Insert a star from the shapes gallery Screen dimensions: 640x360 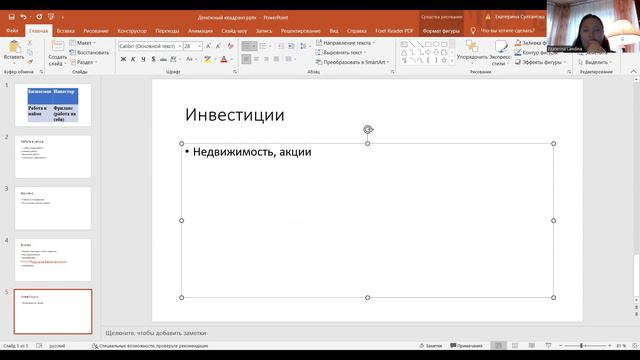[444, 60]
